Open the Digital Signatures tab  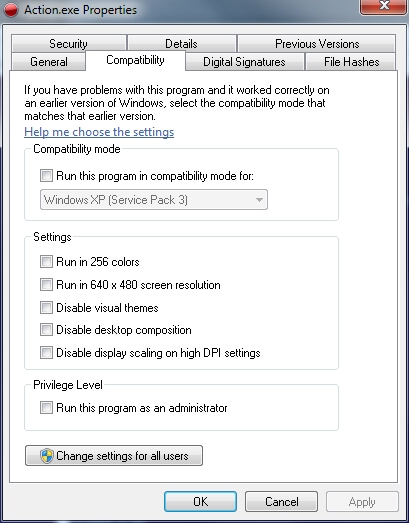point(244,62)
